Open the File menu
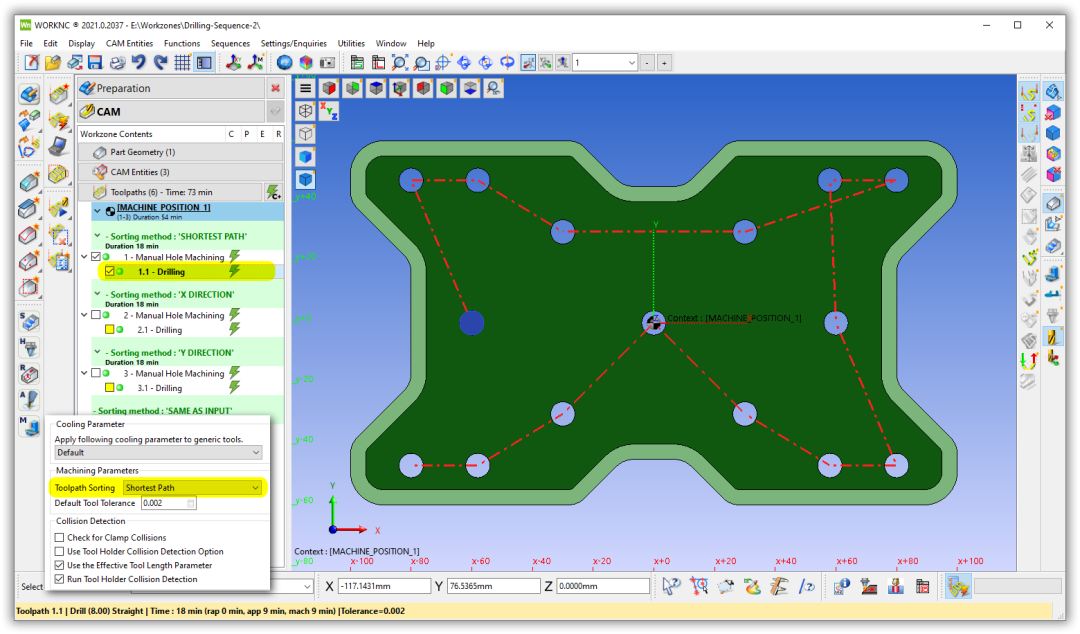The width and height of the screenshot is (1080, 634). [26, 43]
